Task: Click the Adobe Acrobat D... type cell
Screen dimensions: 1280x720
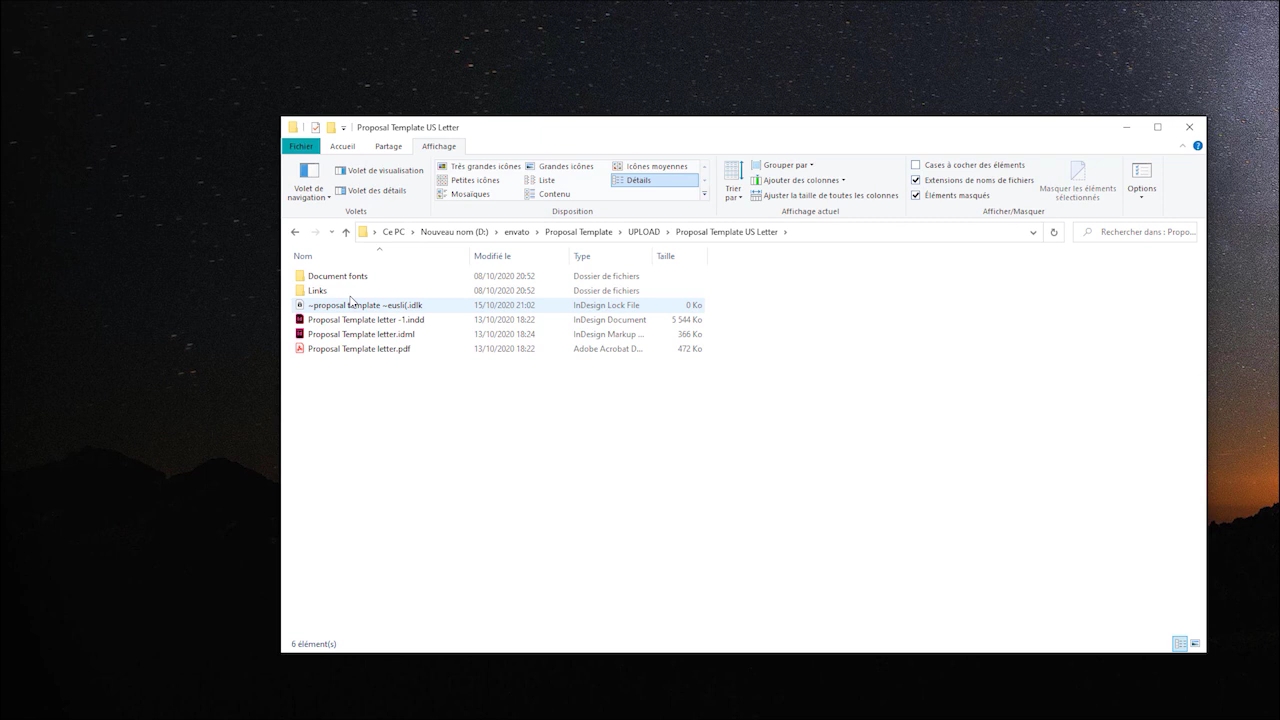Action: click(x=608, y=349)
